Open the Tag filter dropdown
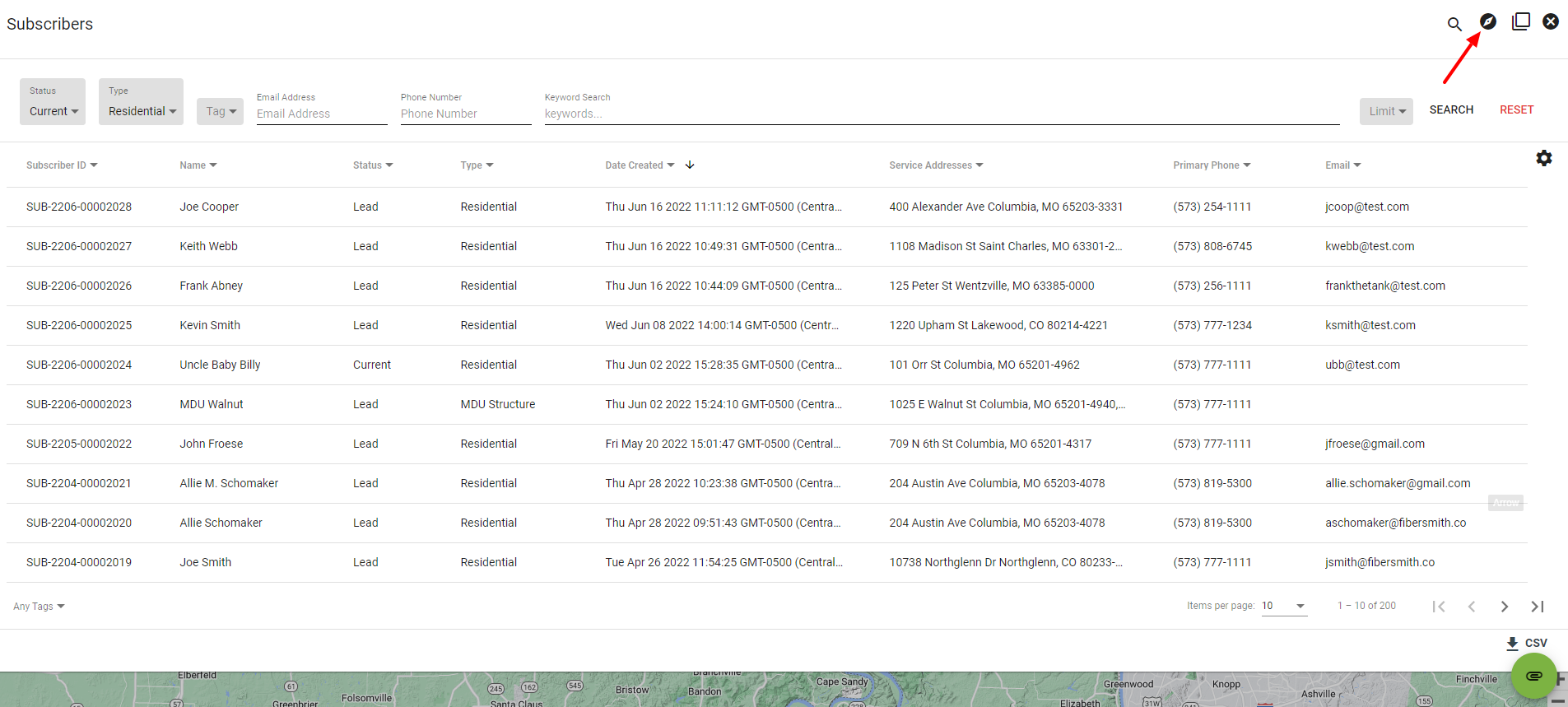 [x=220, y=111]
